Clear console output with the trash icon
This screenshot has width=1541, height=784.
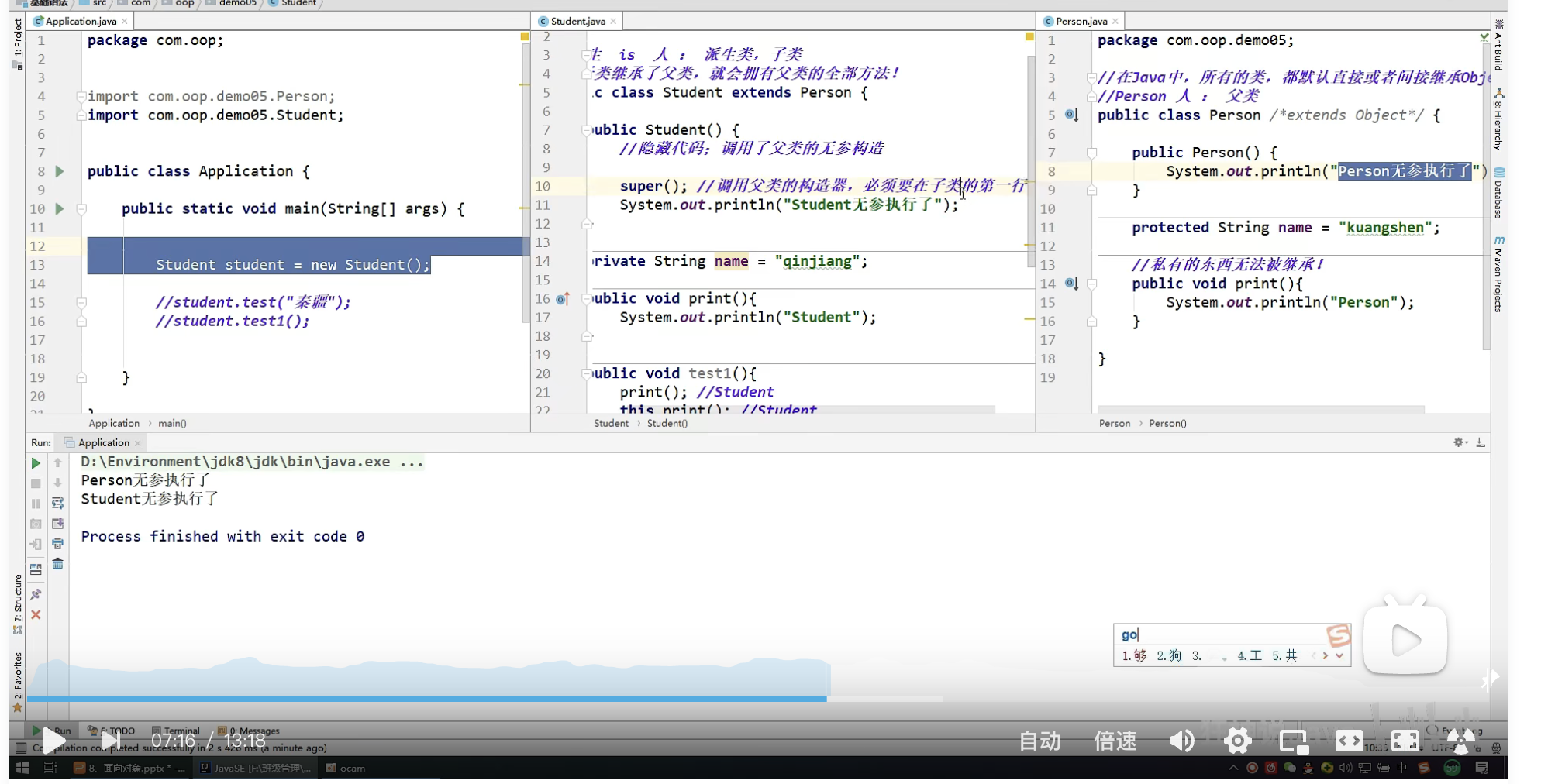tap(57, 564)
